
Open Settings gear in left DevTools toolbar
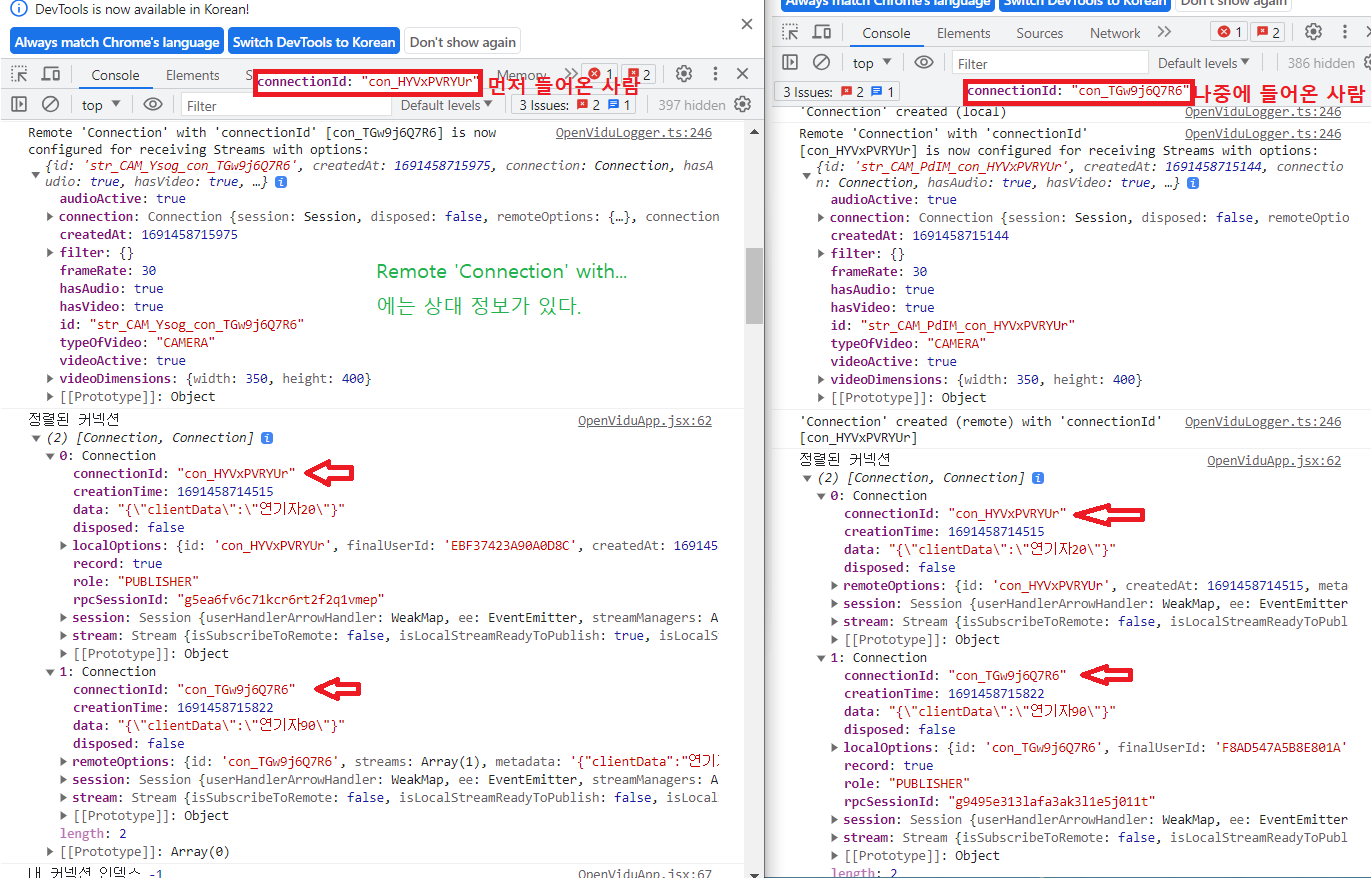pos(684,74)
